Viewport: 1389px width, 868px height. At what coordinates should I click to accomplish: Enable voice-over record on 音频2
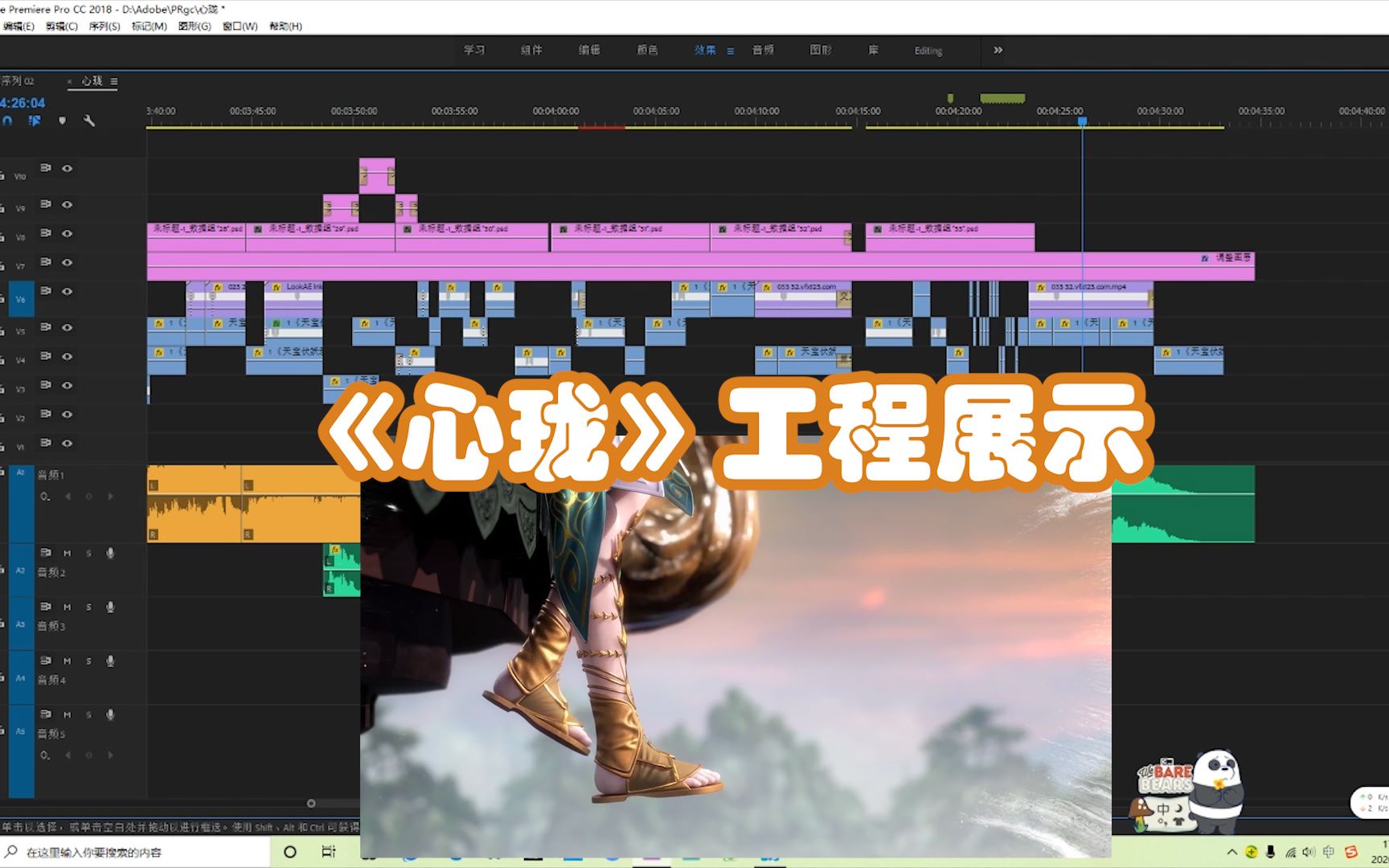click(x=110, y=553)
